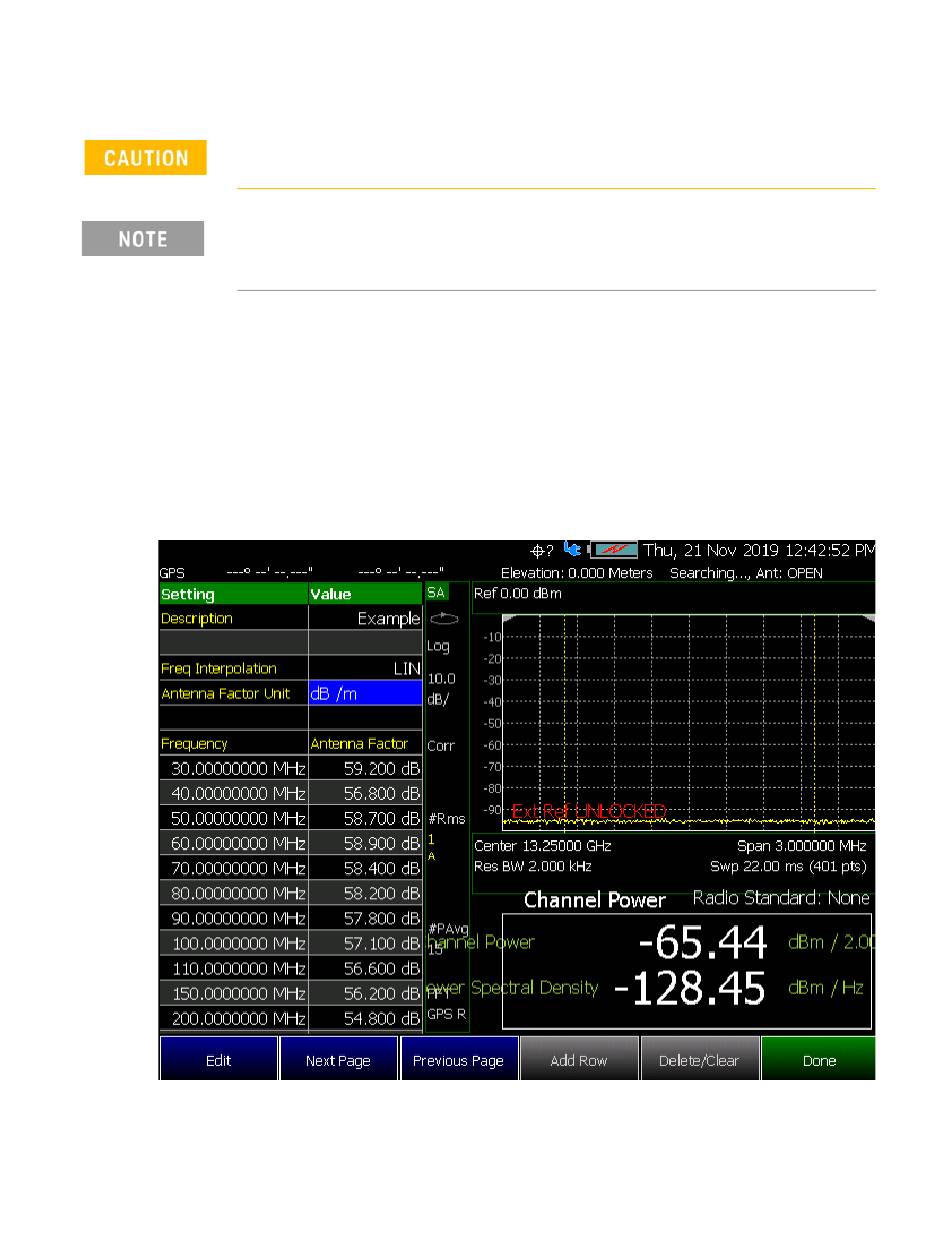Select the 54.800 dB antenna factor cell
Image resolution: width=950 pixels, height=1260 pixels.
(365, 1019)
